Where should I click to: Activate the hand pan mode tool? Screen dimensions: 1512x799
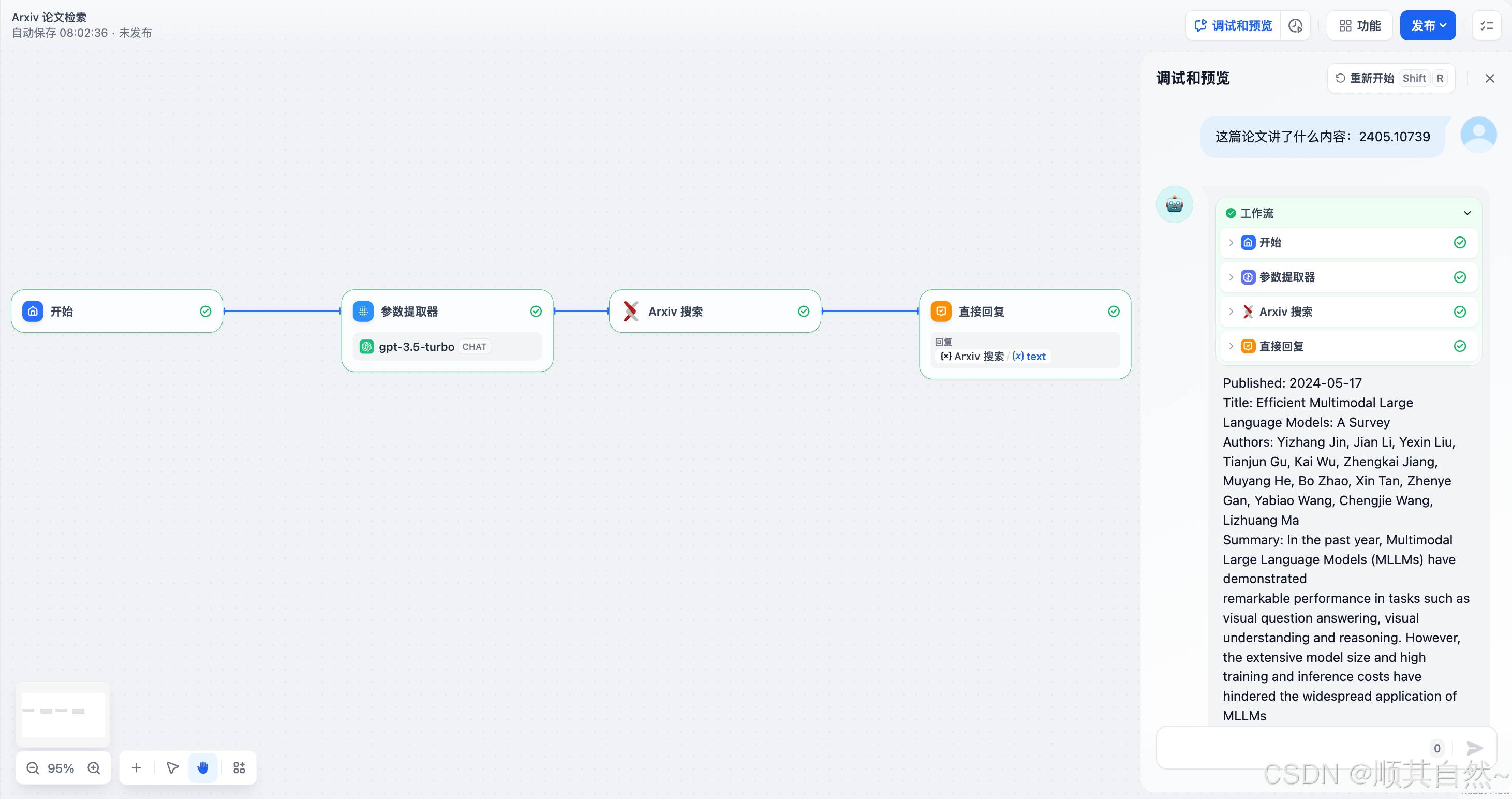(x=203, y=768)
